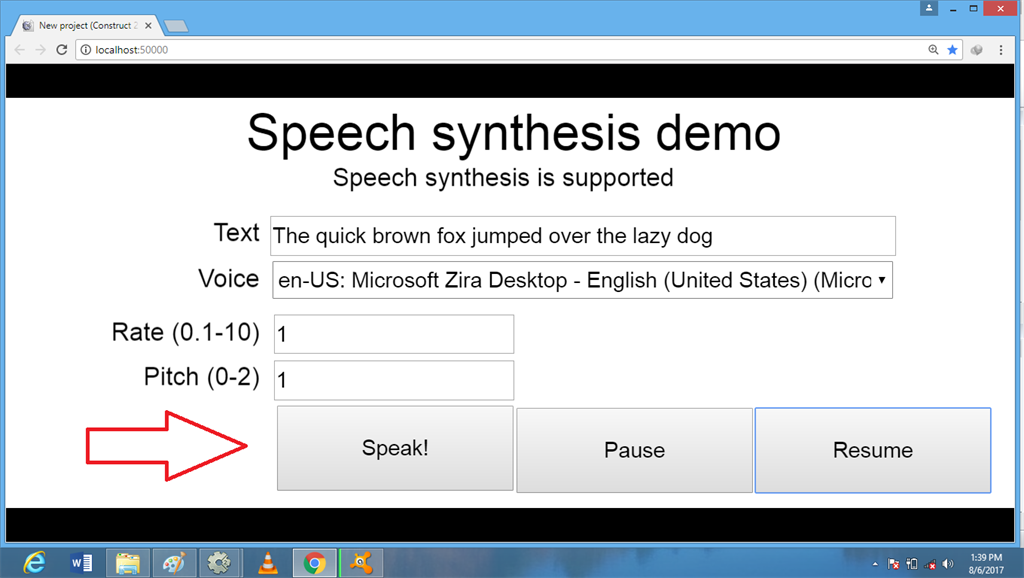Show hidden system tray icons

[875, 562]
